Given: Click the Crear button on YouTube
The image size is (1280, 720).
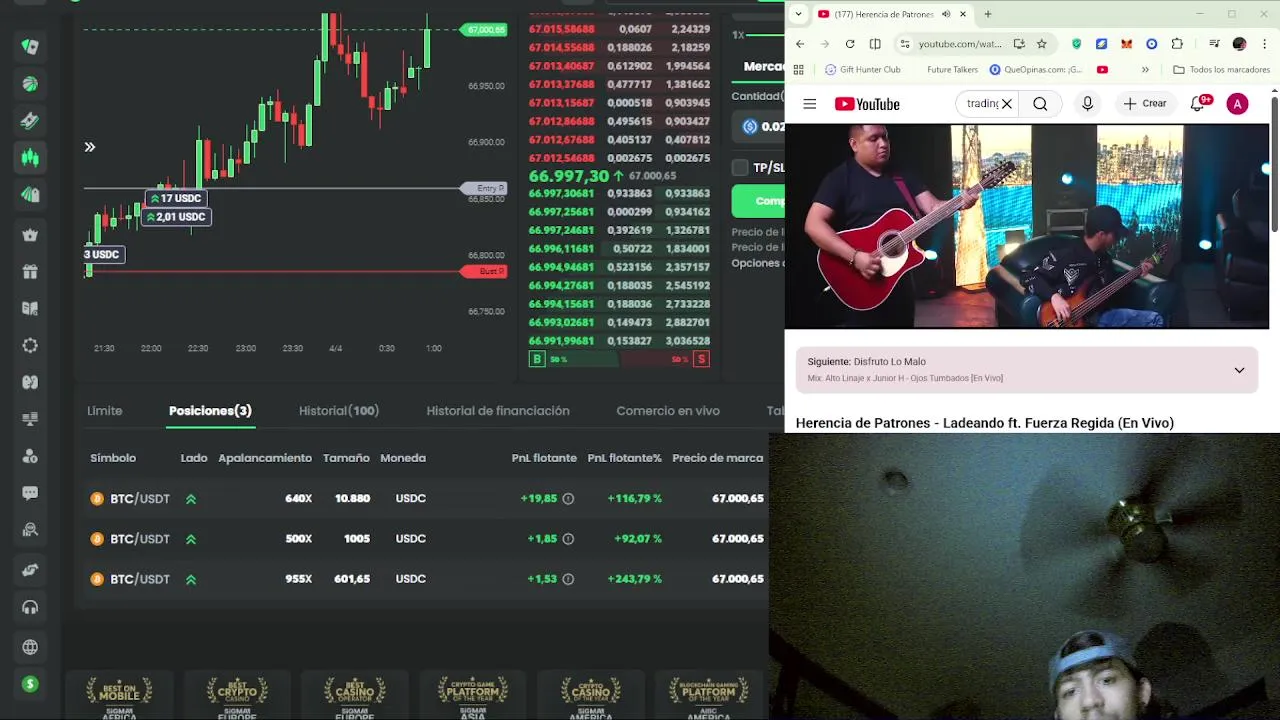Looking at the screenshot, I should pyautogui.click(x=1145, y=104).
